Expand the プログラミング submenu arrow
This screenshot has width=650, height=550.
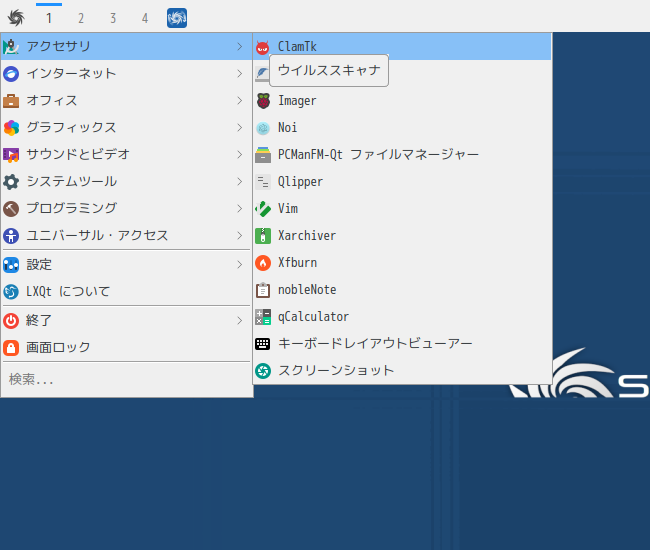click(x=240, y=208)
